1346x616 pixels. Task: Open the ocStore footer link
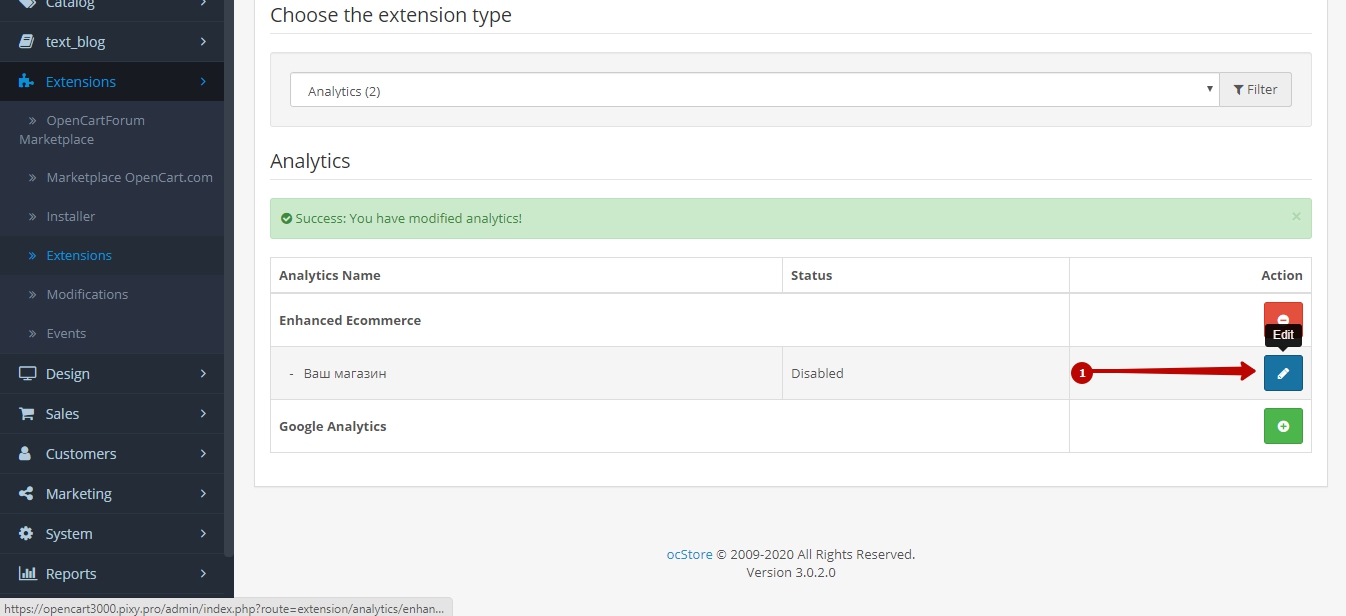pos(689,554)
